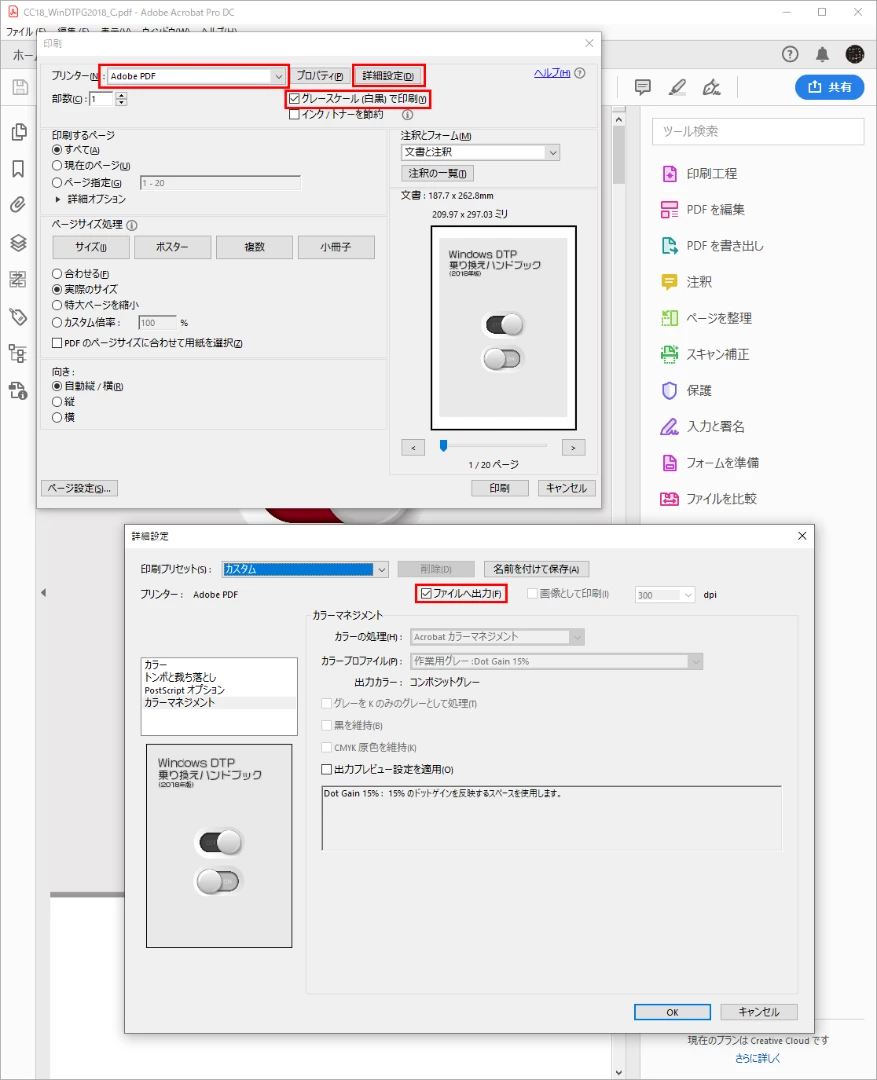The height and width of the screenshot is (1080, 877).
Task: Check PDF のページサイズに合わせて用紙を選択
Action: pos(57,343)
